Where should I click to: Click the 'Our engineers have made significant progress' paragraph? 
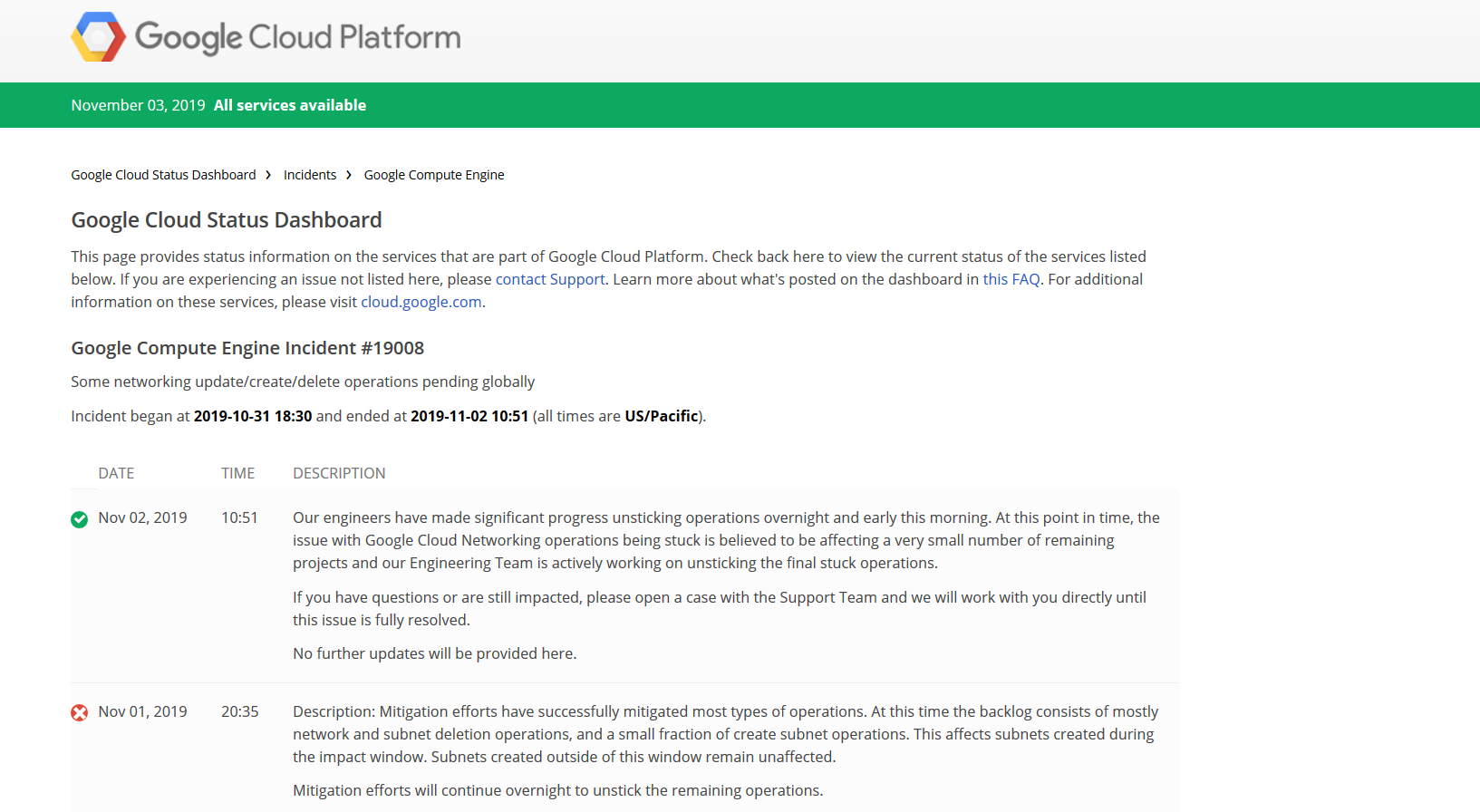pos(726,540)
